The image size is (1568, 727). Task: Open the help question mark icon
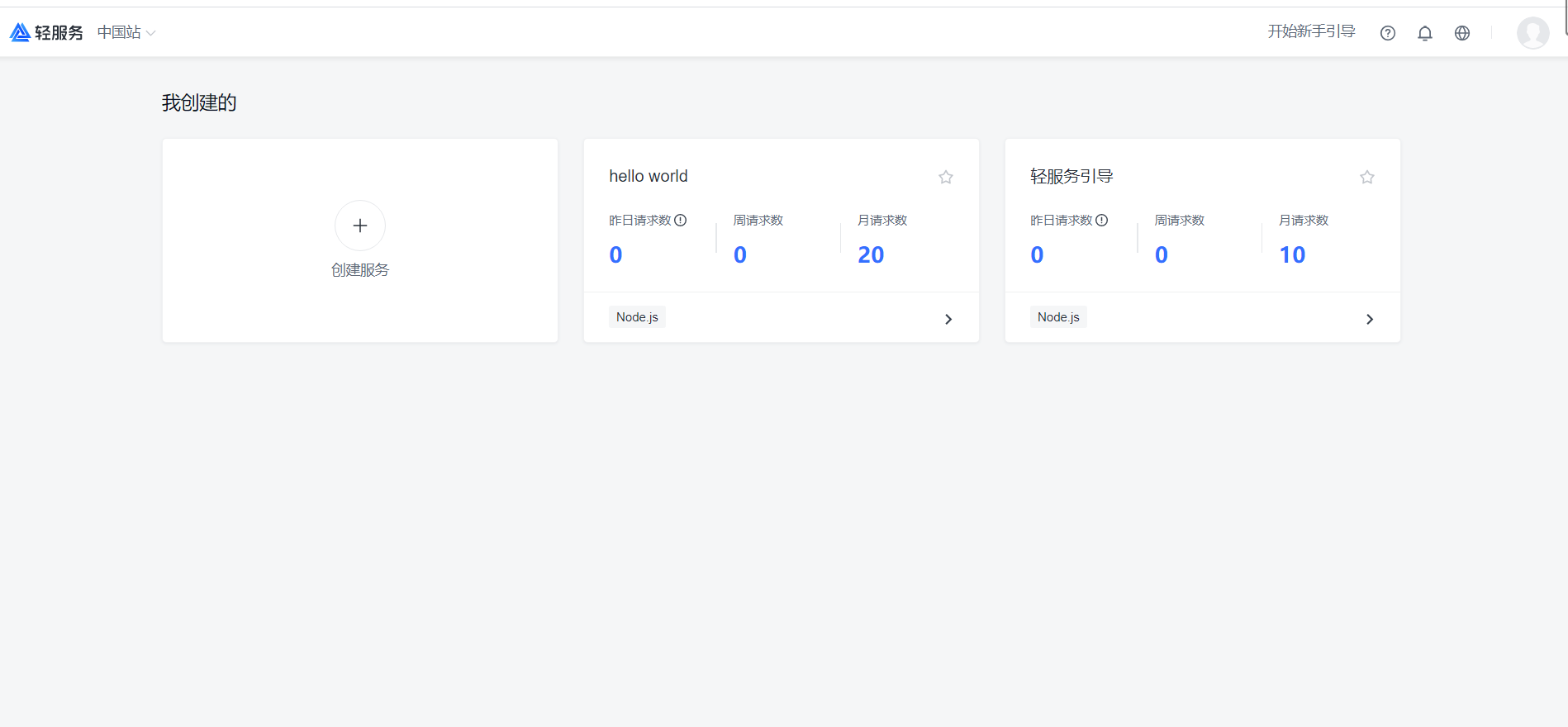[1388, 33]
